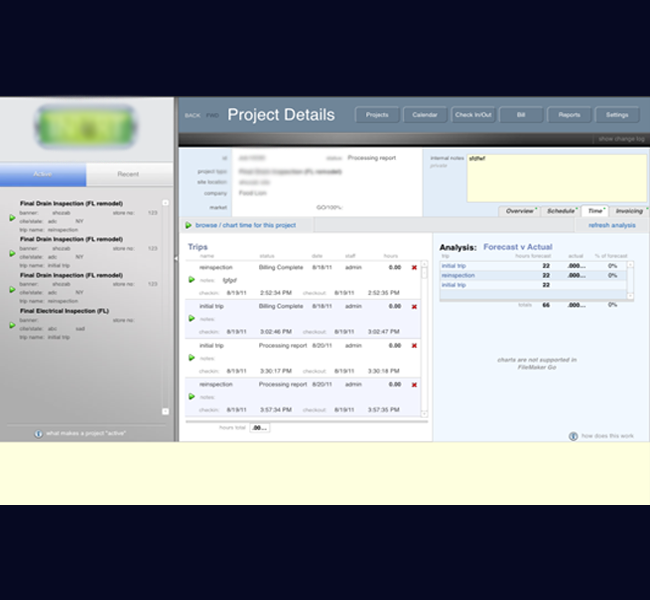
Task: Delete the 8/18/11 reinspection trip with the red X
Action: [414, 268]
